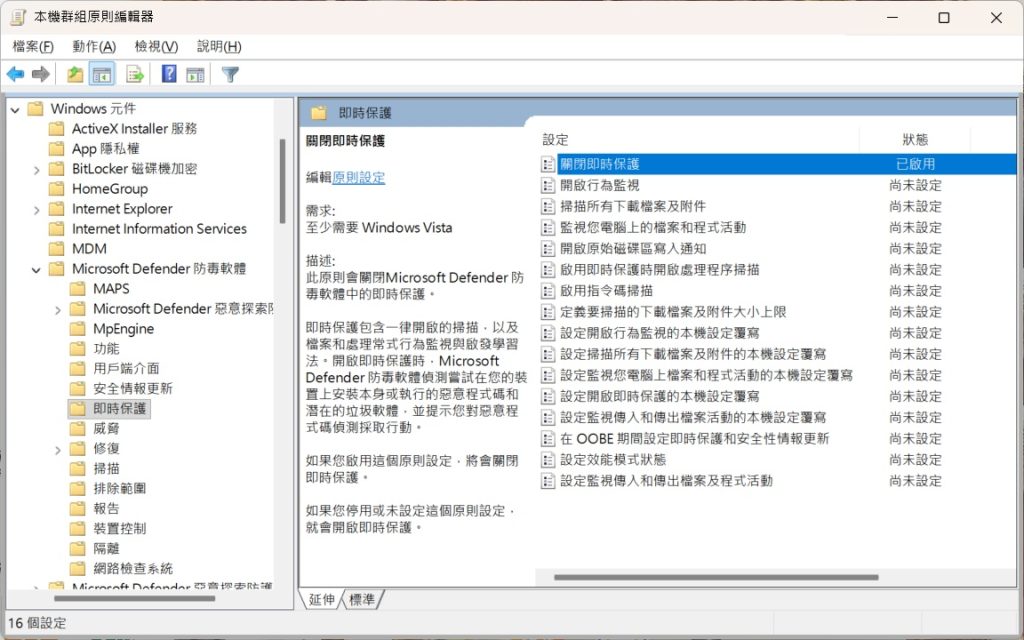Screen dimensions: 1024x640
Task: Click the Show/Hide Action Pane icon
Action: pos(195,74)
